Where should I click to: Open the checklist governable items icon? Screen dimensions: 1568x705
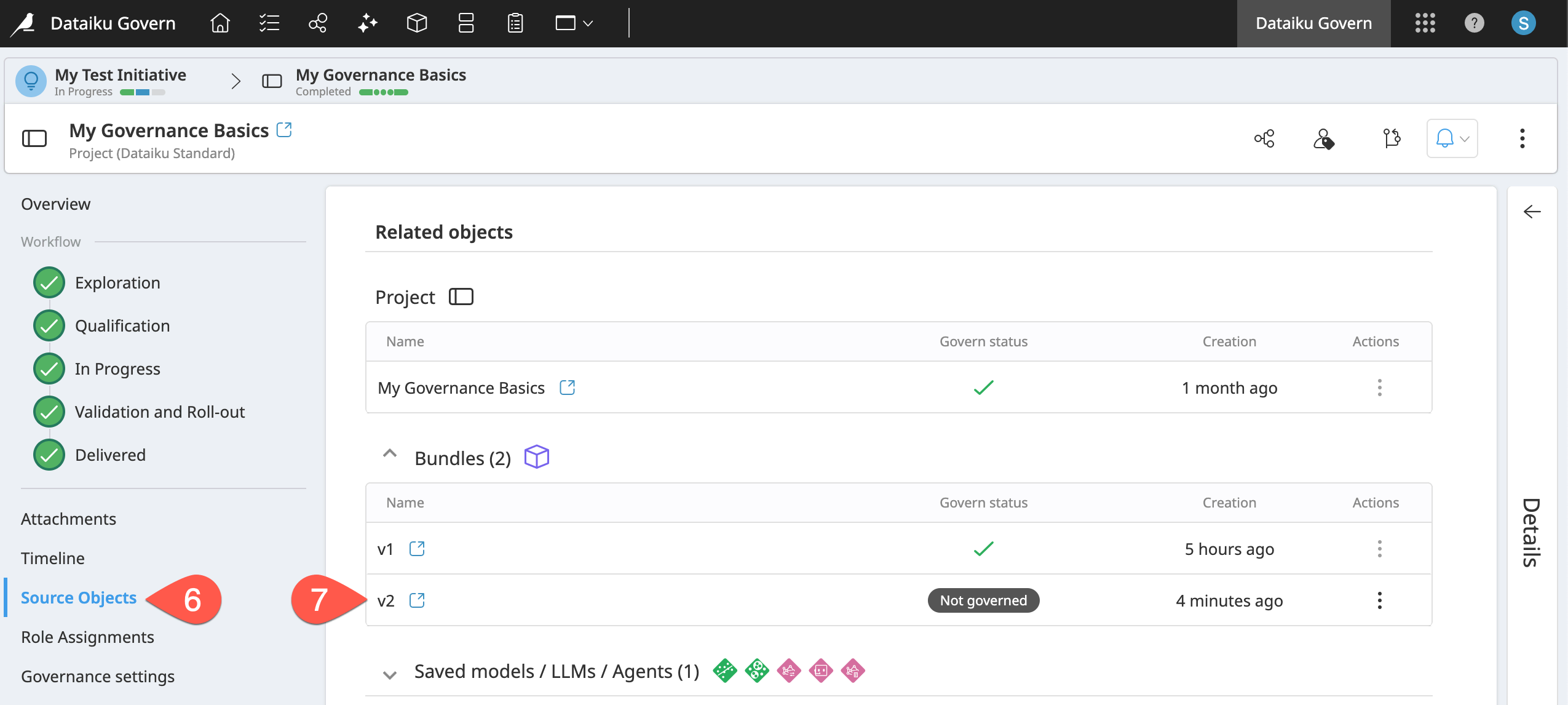point(269,23)
